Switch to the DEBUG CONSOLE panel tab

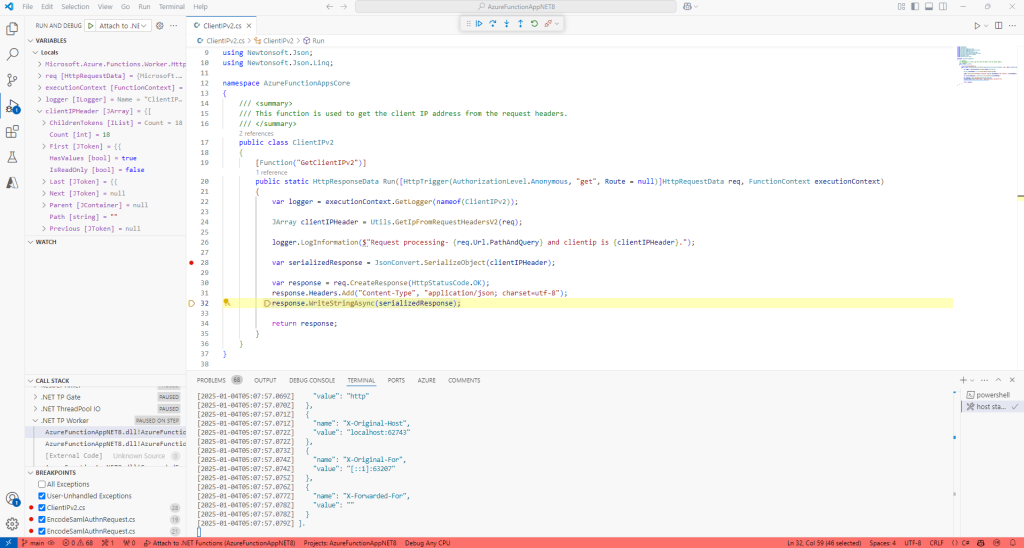(x=311, y=381)
